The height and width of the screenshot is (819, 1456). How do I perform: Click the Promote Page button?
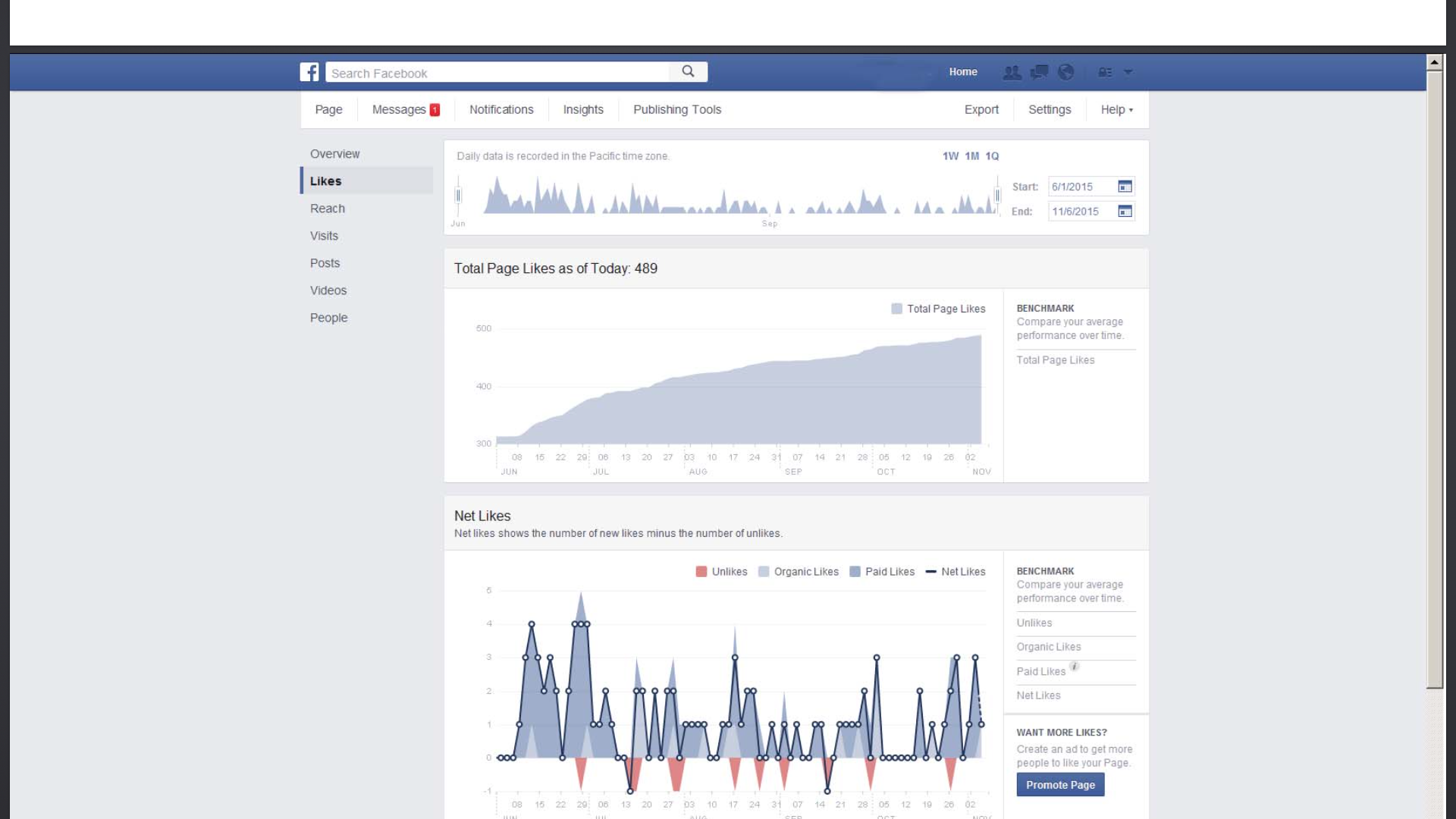(1059, 785)
